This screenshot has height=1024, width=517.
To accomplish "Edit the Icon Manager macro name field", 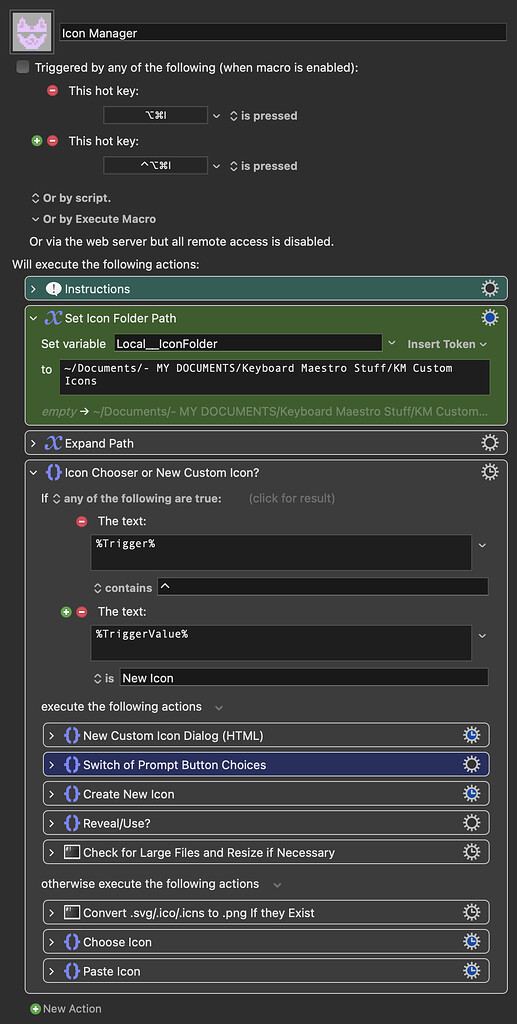I will pyautogui.click(x=283, y=32).
